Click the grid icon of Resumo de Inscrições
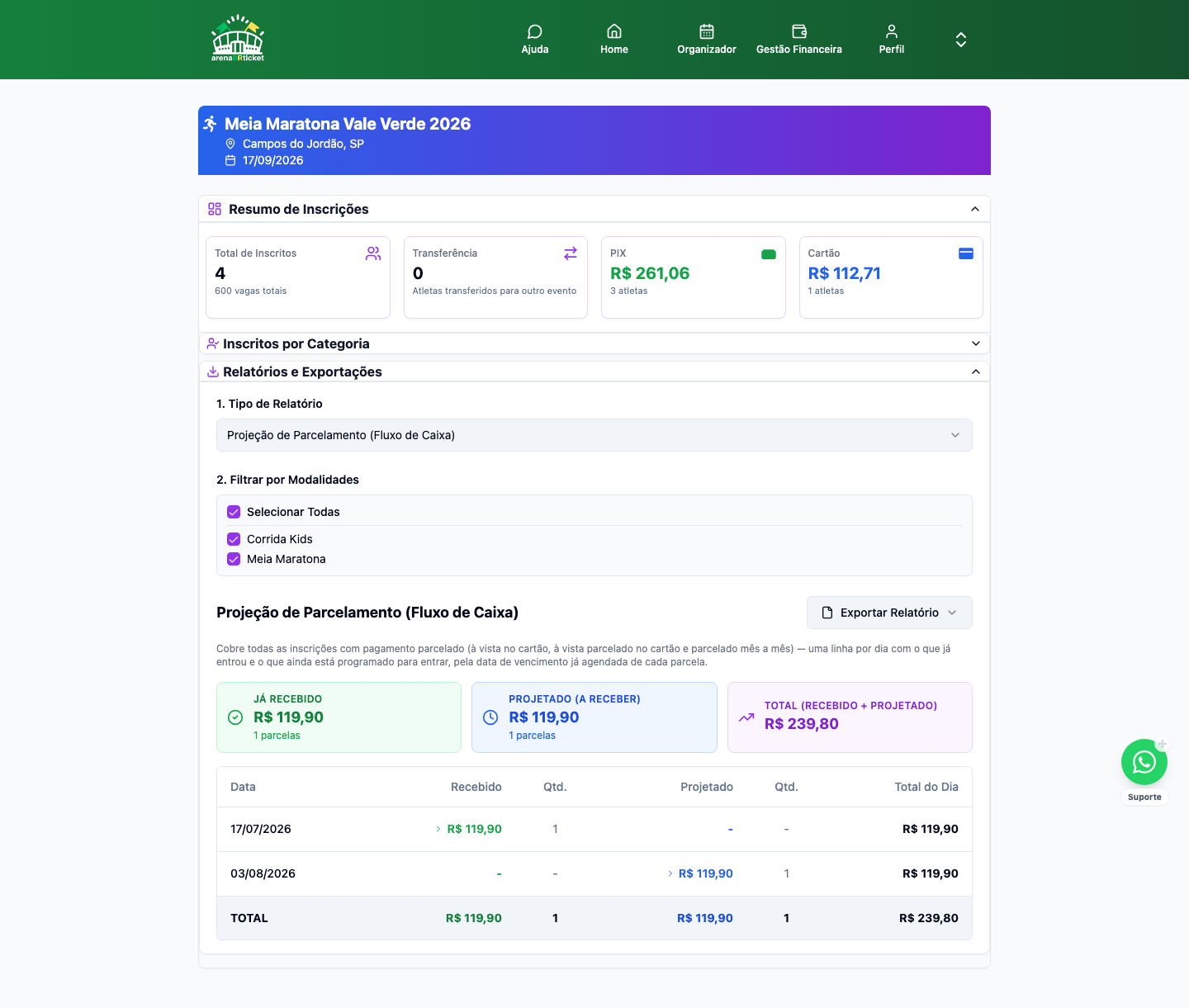 pos(215,209)
